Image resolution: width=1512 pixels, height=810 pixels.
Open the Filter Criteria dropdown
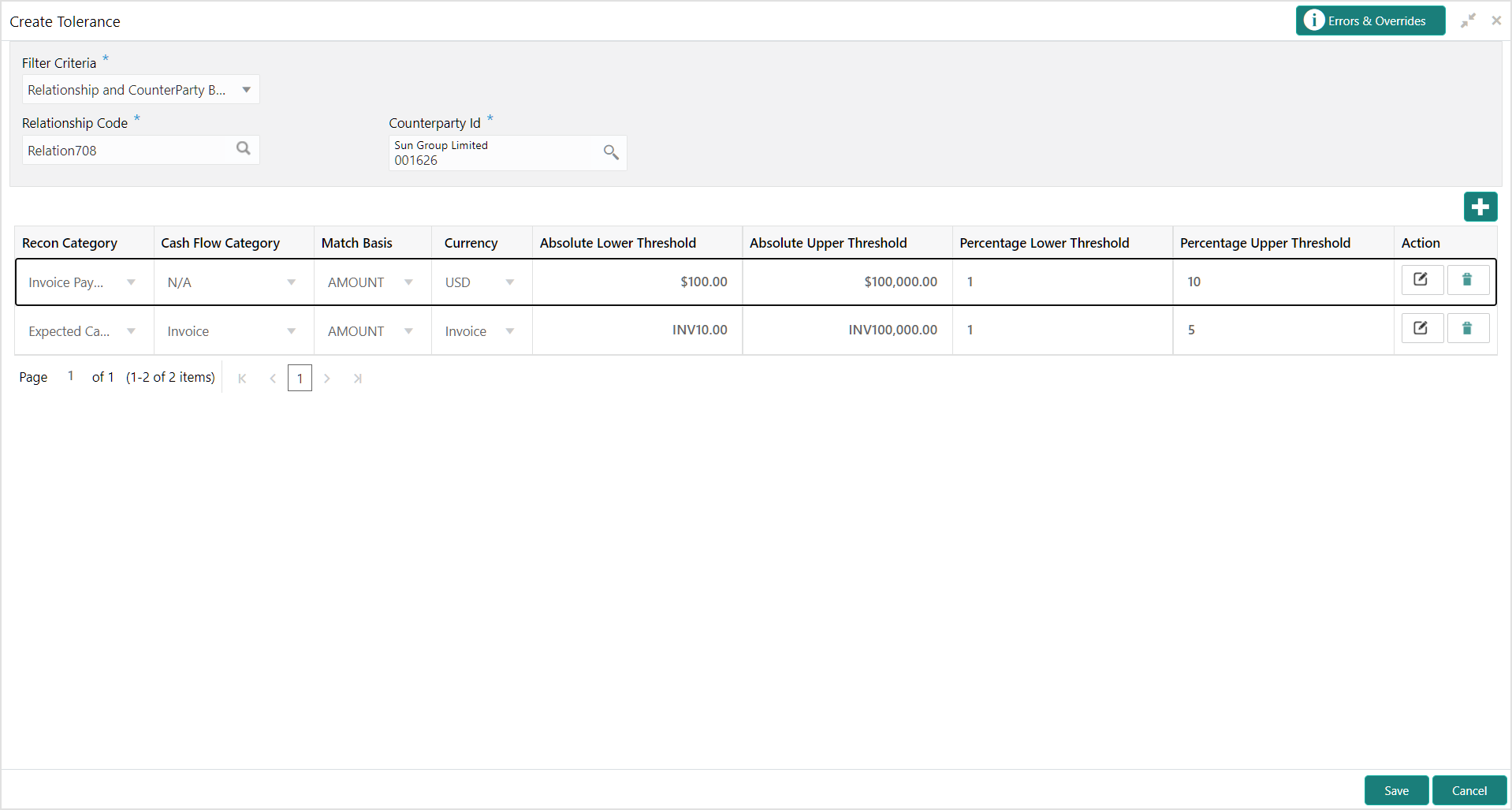140,90
